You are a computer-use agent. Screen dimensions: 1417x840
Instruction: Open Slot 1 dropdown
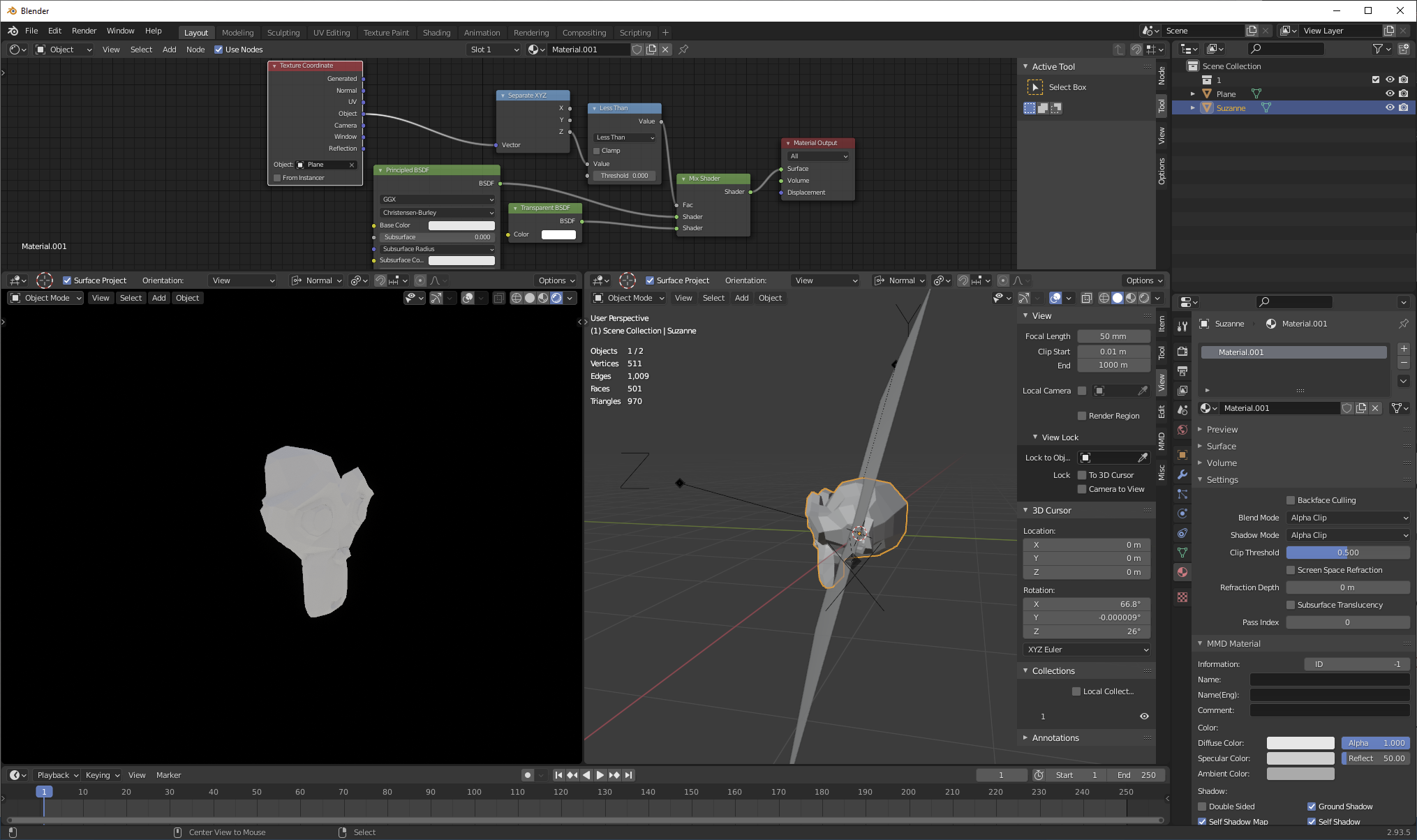coord(494,50)
